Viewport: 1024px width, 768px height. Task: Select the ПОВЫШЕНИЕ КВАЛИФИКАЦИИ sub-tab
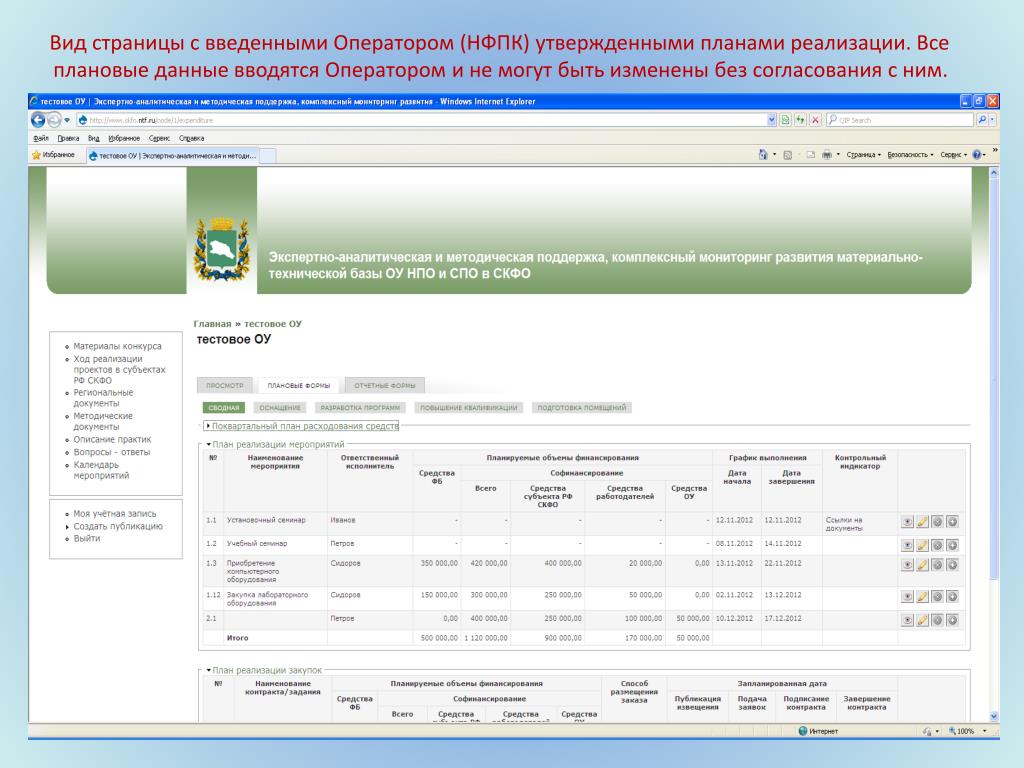coord(468,408)
